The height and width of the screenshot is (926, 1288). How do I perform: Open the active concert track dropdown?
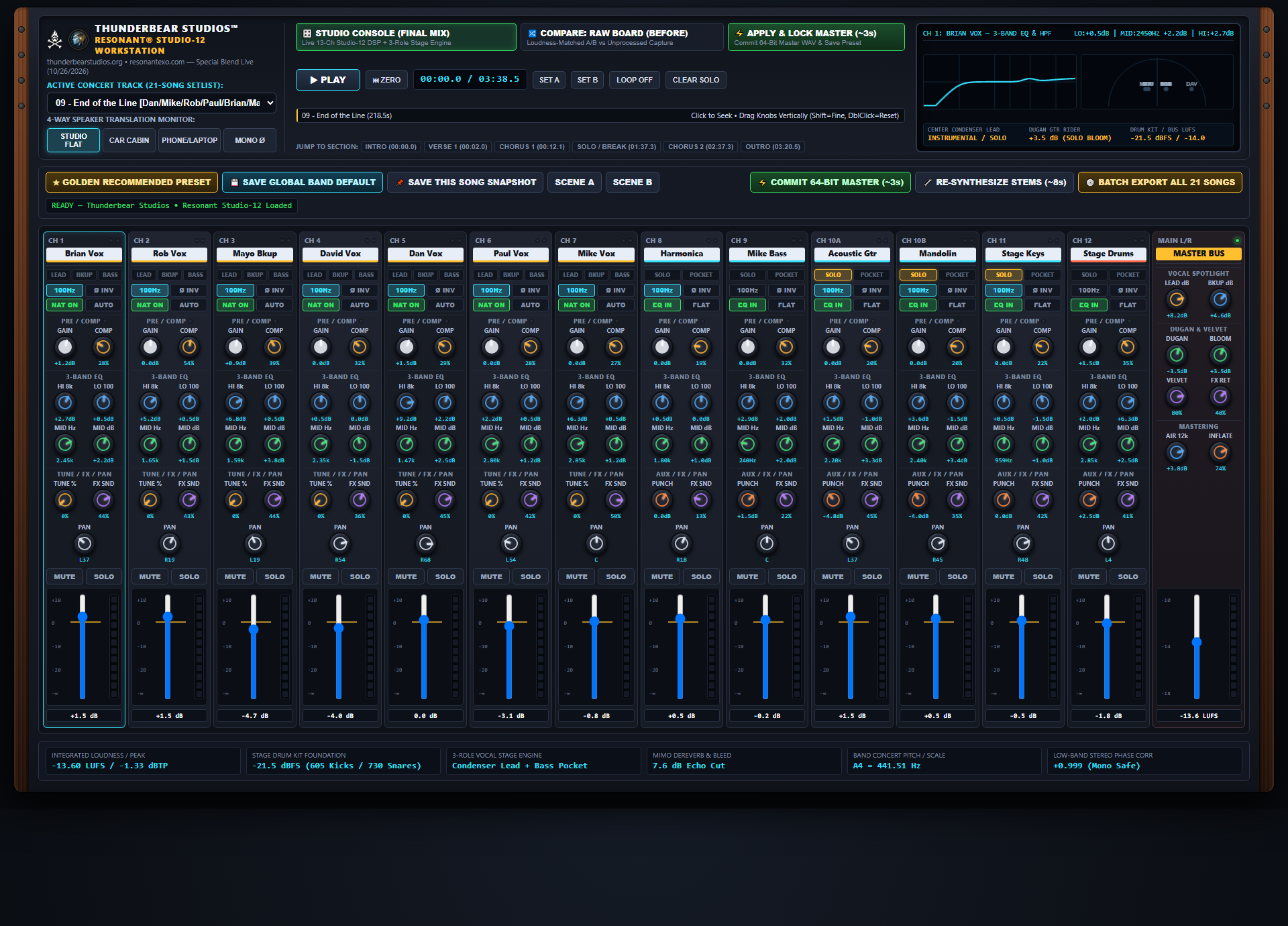(162, 103)
